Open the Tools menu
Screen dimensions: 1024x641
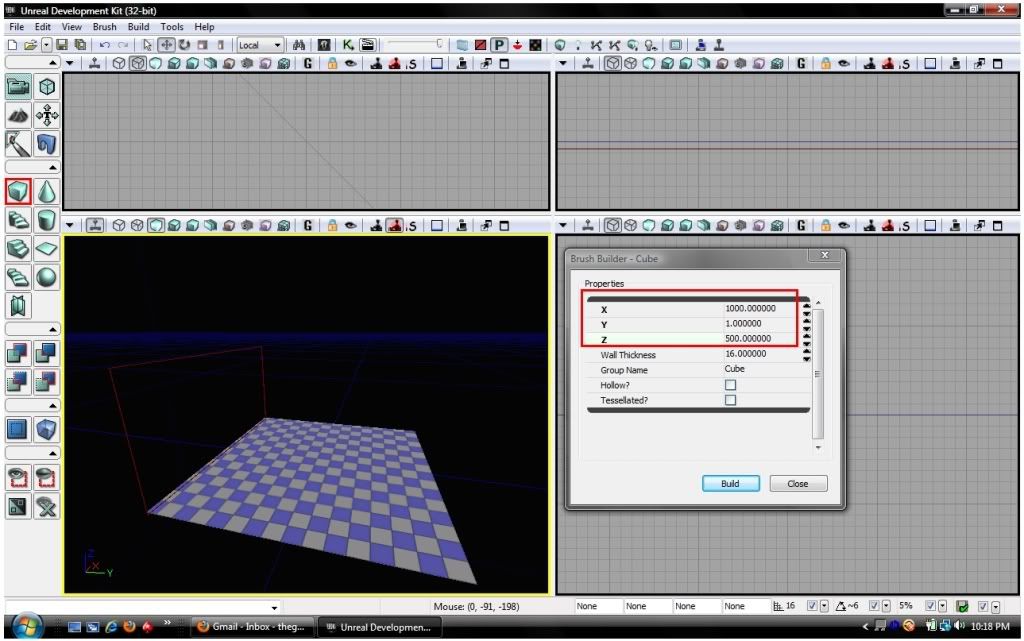[x=172, y=27]
